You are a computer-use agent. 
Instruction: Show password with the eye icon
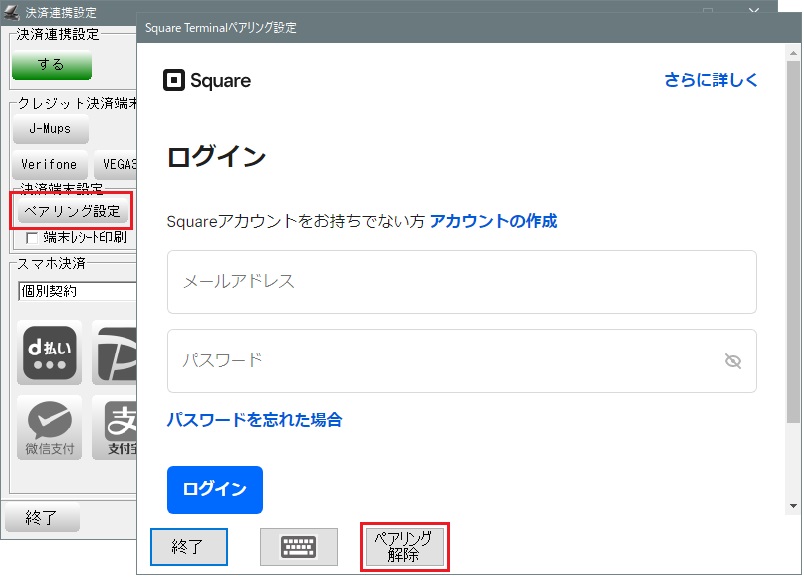click(x=732, y=361)
